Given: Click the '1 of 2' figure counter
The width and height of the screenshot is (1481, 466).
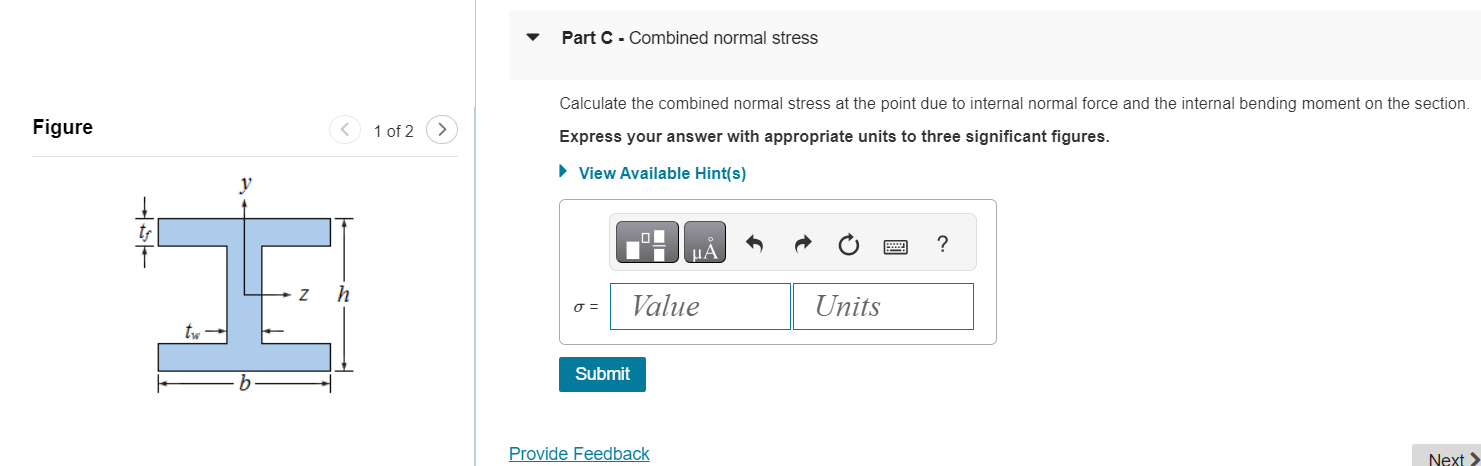Looking at the screenshot, I should 393,131.
